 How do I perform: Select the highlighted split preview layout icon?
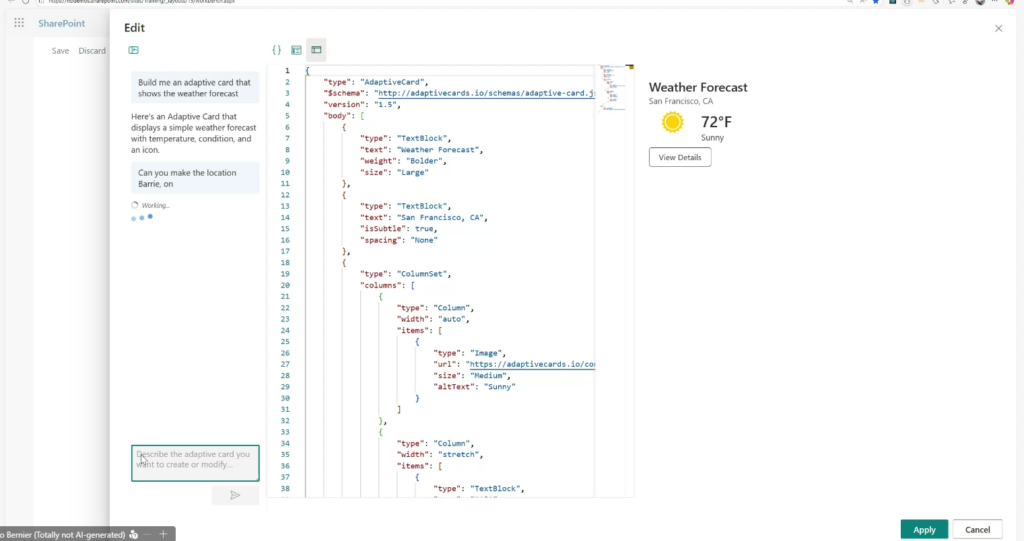pos(316,50)
